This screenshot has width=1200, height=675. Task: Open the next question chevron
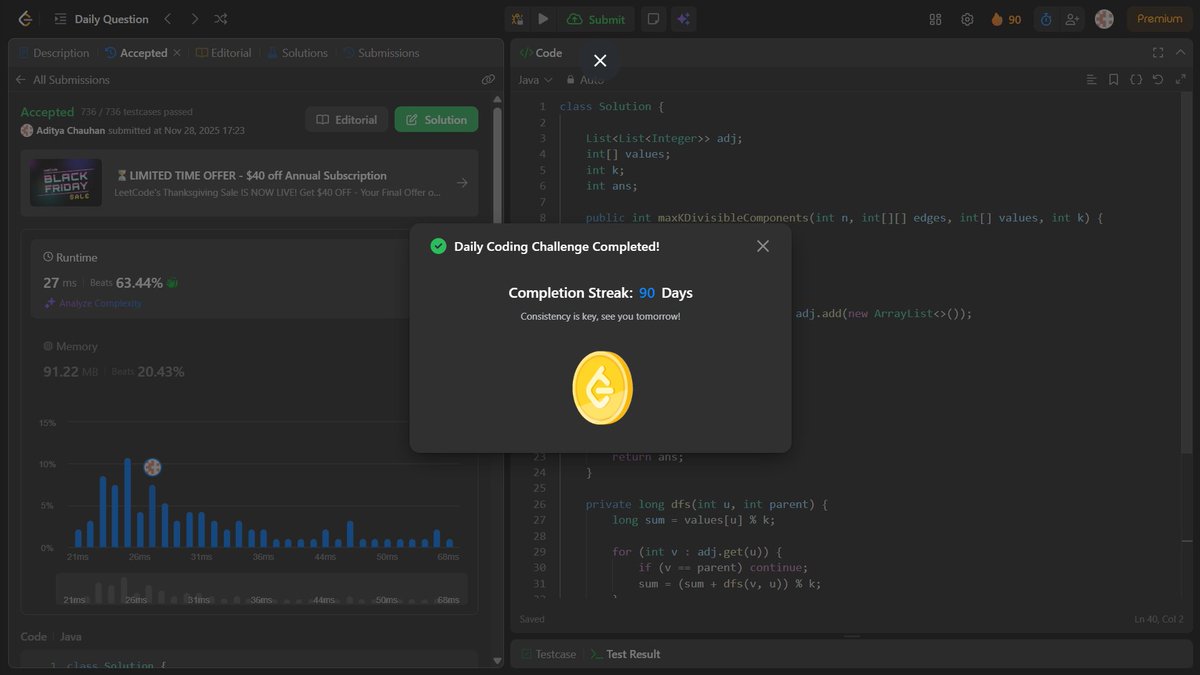(195, 18)
